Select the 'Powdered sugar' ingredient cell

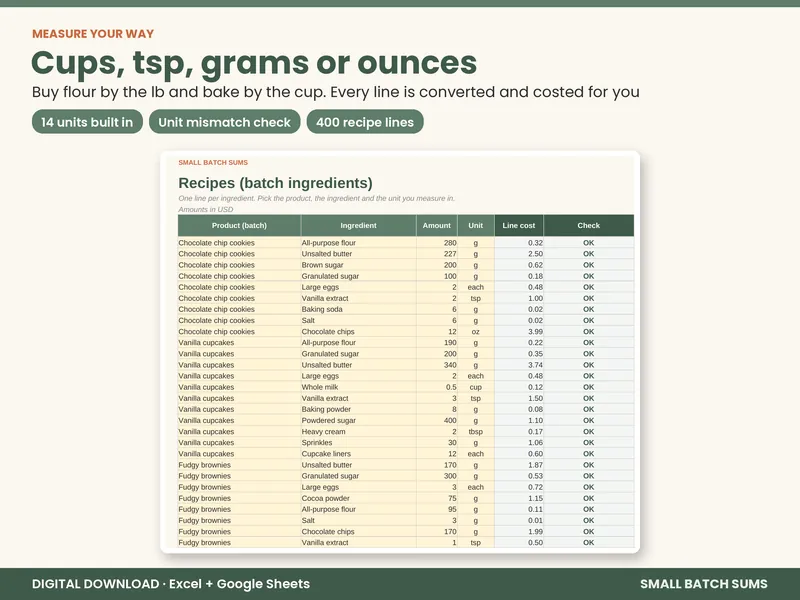click(358, 420)
